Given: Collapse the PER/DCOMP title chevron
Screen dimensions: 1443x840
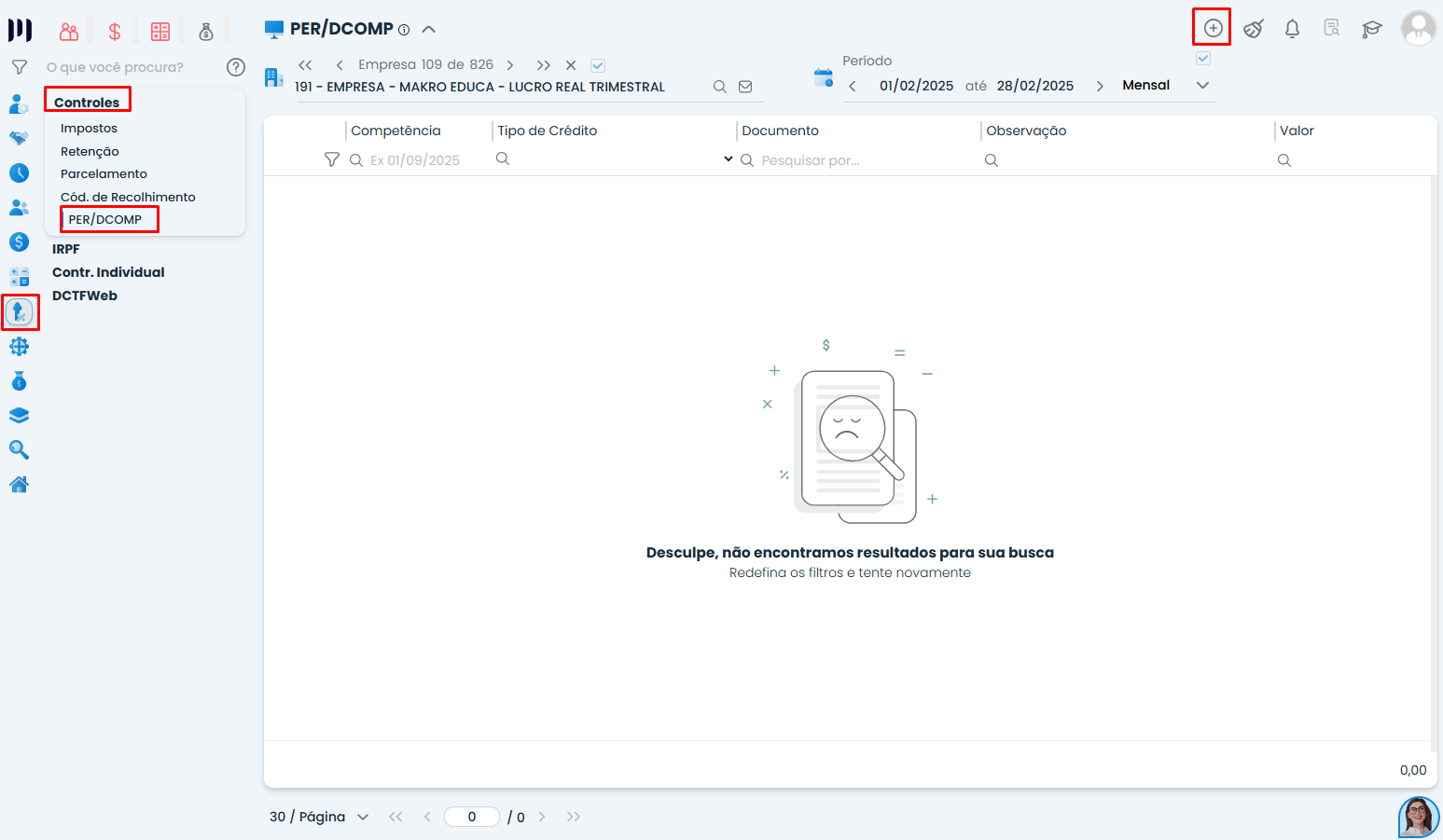Looking at the screenshot, I should [x=429, y=29].
